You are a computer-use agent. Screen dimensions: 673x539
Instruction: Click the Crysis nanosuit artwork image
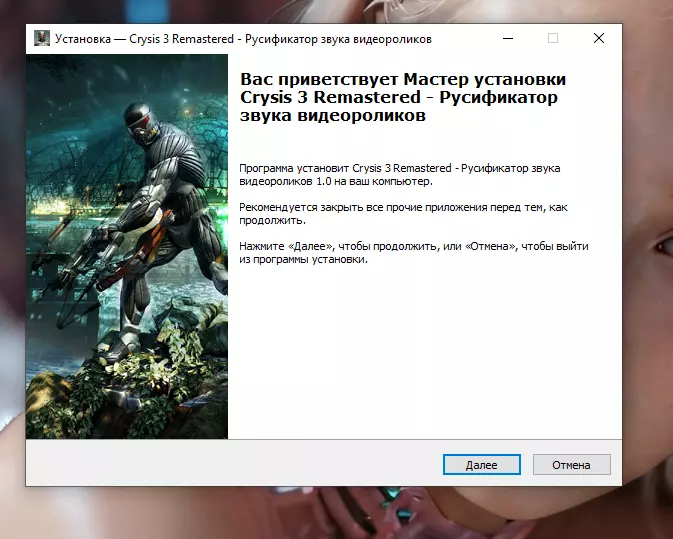point(127,246)
